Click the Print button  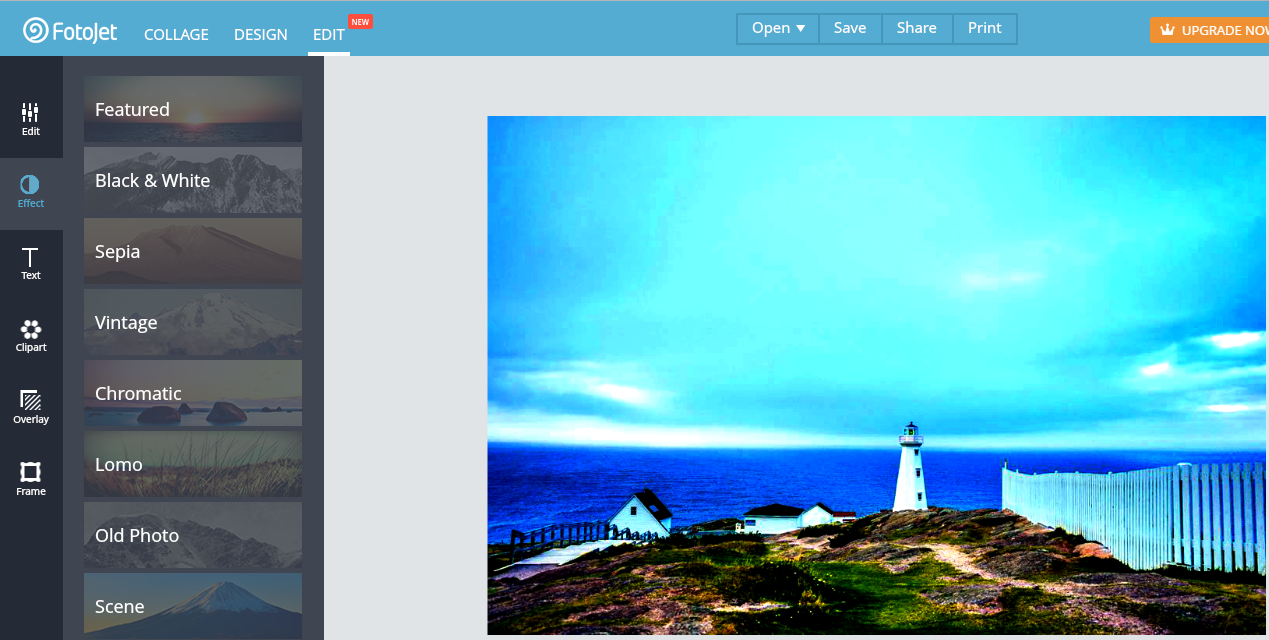click(x=984, y=28)
